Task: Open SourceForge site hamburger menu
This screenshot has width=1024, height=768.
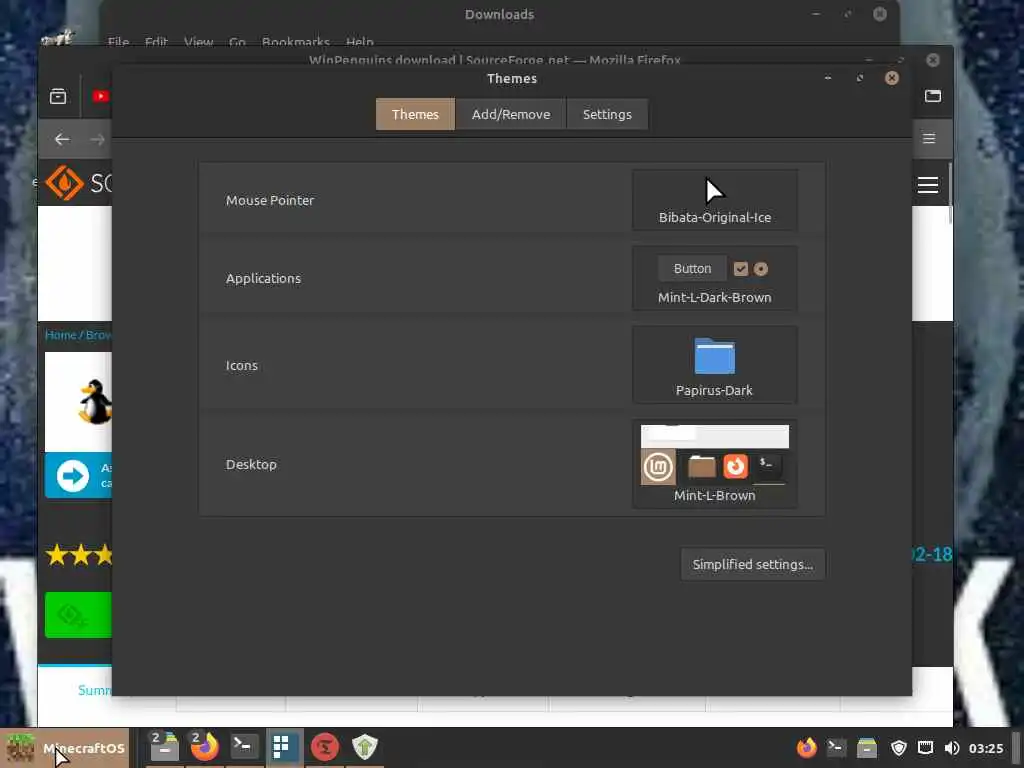Action: [928, 185]
